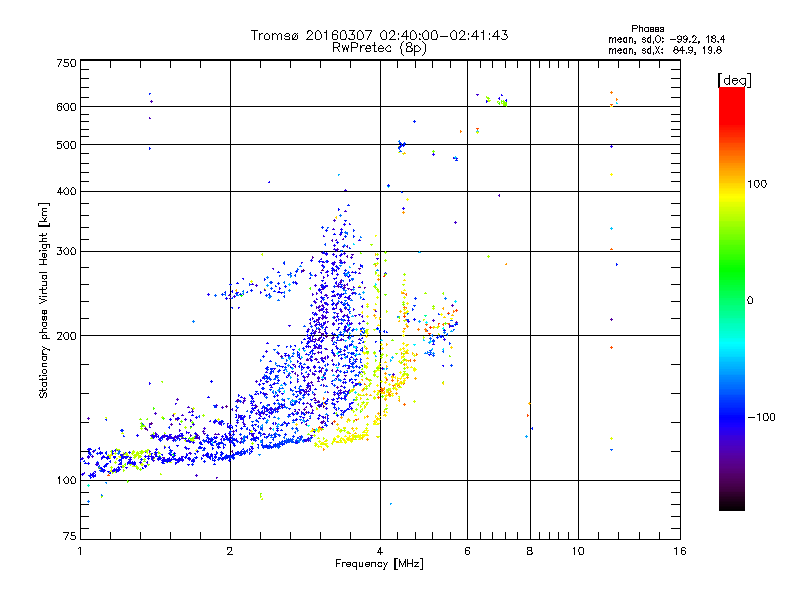Click the '600' y-axis tick label
Viewport: 800px width, 600px height.
pos(66,107)
